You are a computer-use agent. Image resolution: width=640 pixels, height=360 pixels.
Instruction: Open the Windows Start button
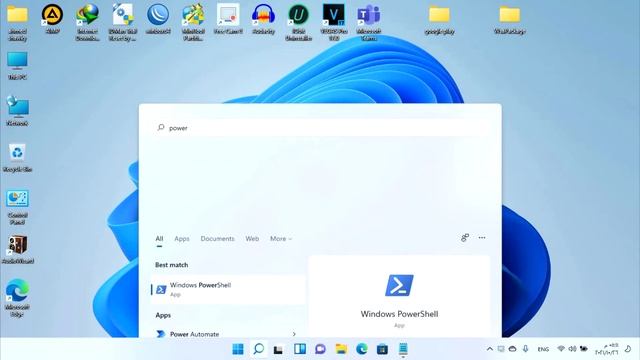[238, 349]
